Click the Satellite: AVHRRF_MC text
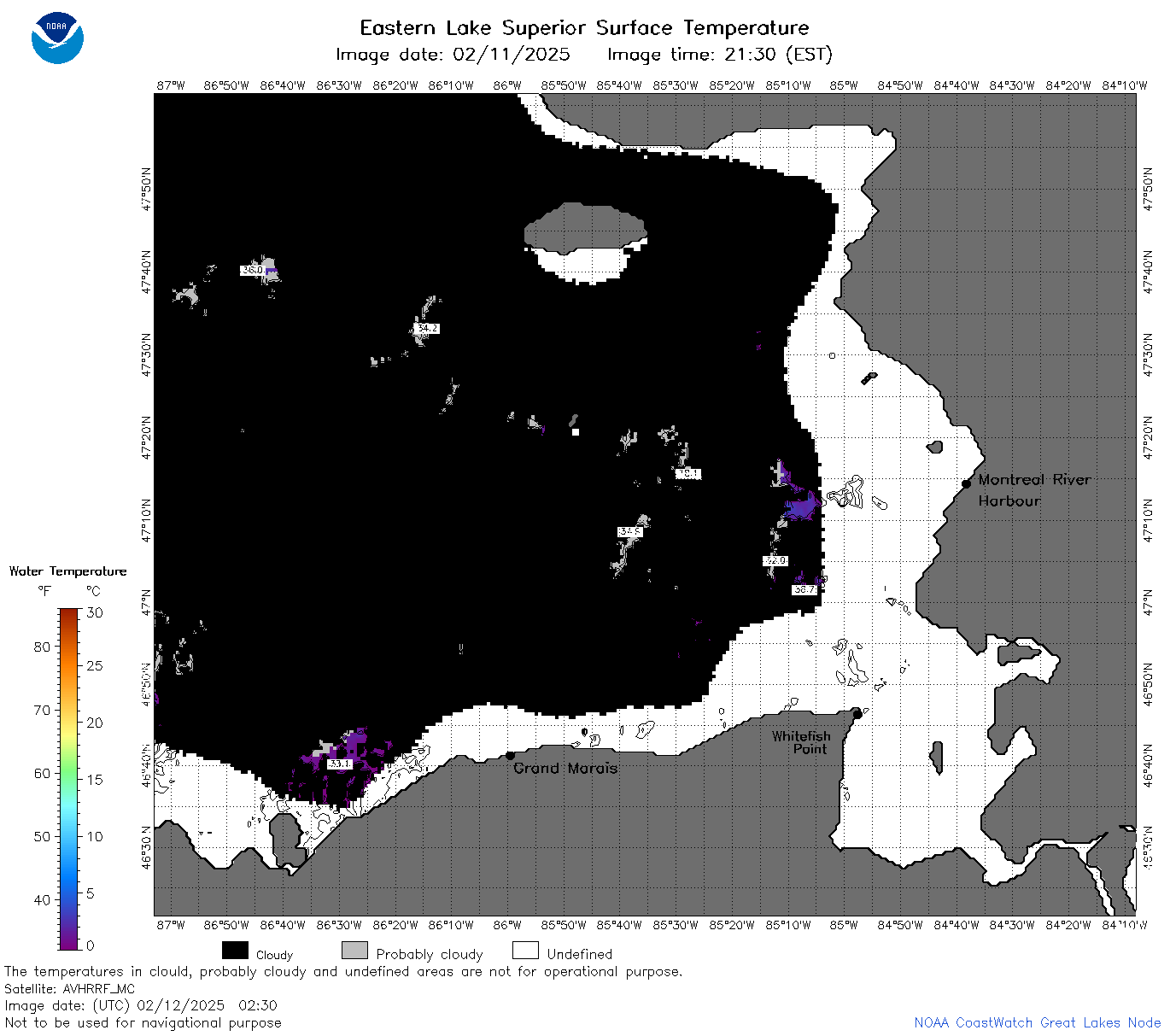 [69, 989]
